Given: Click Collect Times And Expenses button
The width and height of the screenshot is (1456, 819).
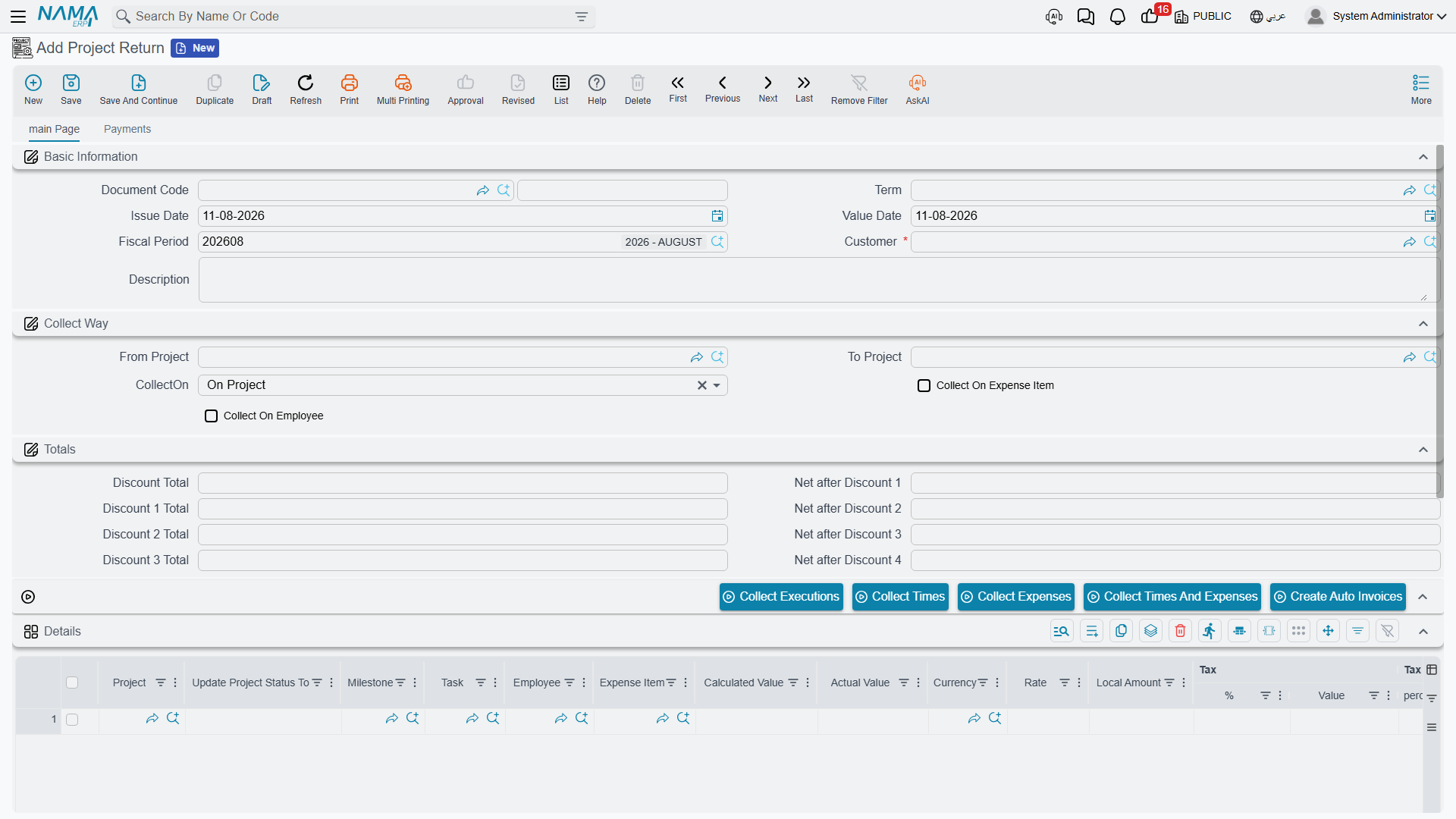Looking at the screenshot, I should (x=1172, y=597).
